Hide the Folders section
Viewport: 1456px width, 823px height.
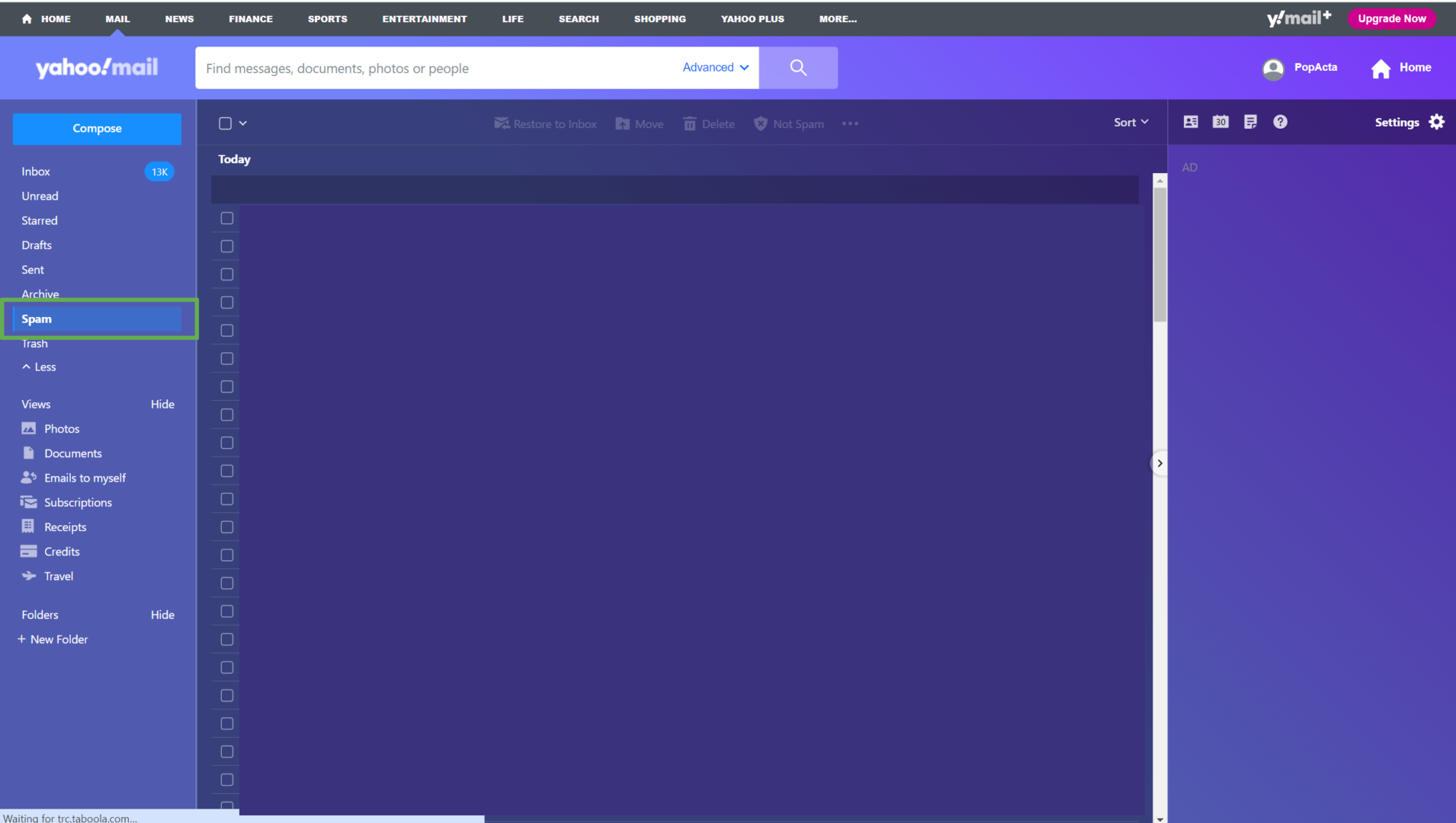point(162,615)
